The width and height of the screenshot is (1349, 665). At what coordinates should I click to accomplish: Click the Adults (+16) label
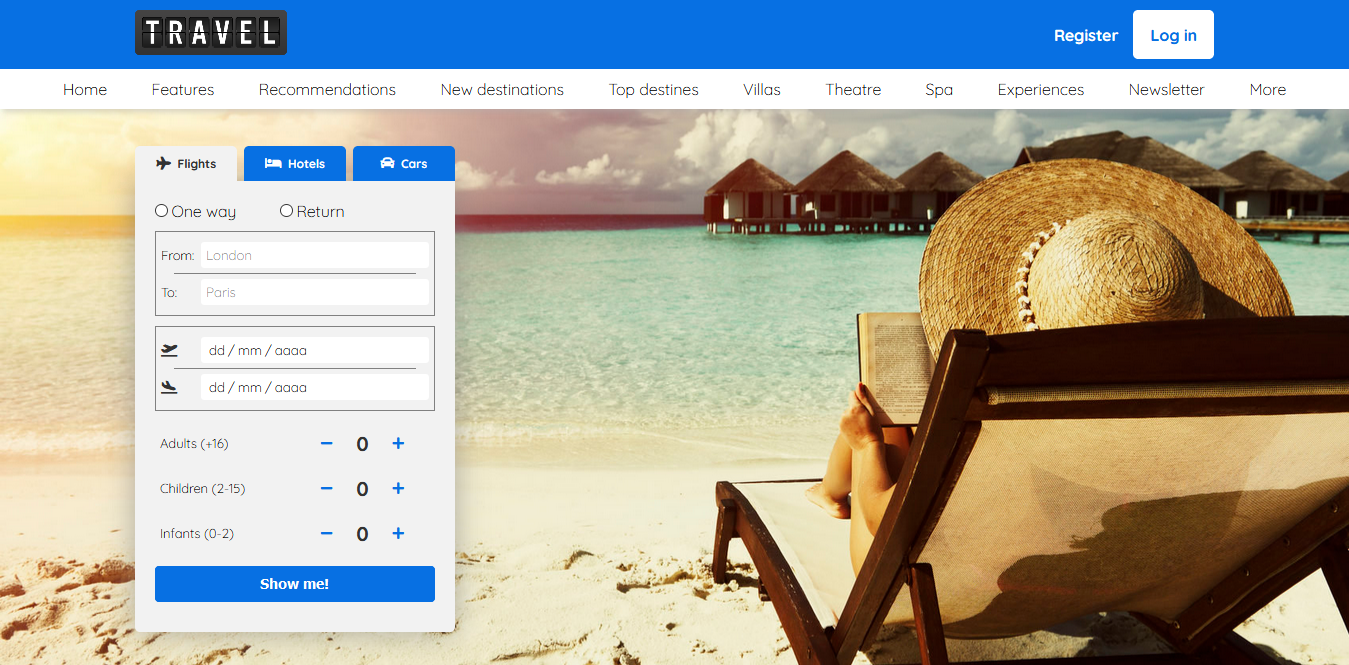194,443
